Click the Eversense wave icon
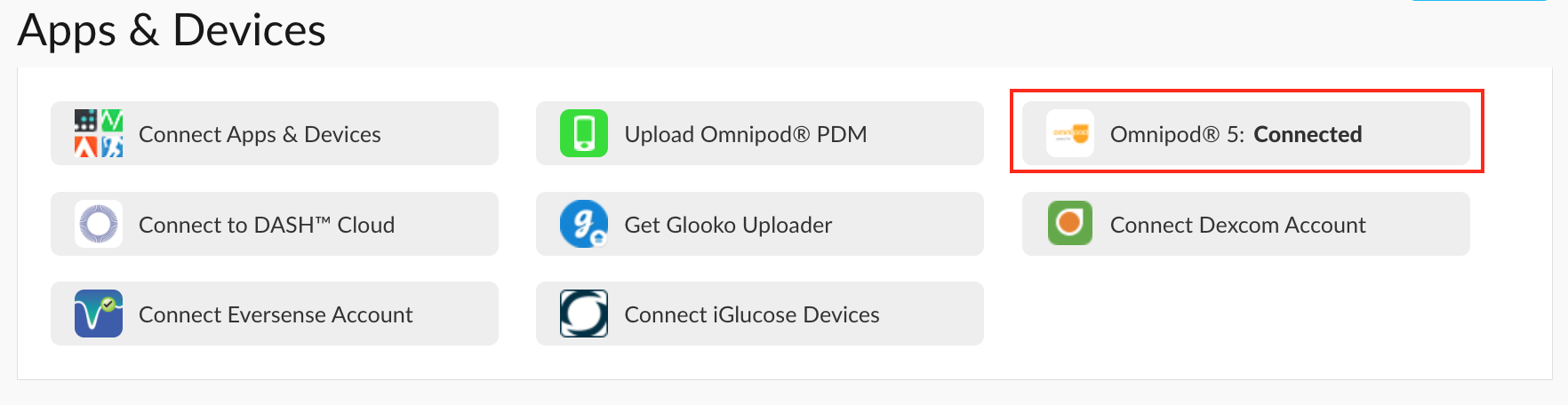1568x405 pixels. tap(99, 314)
